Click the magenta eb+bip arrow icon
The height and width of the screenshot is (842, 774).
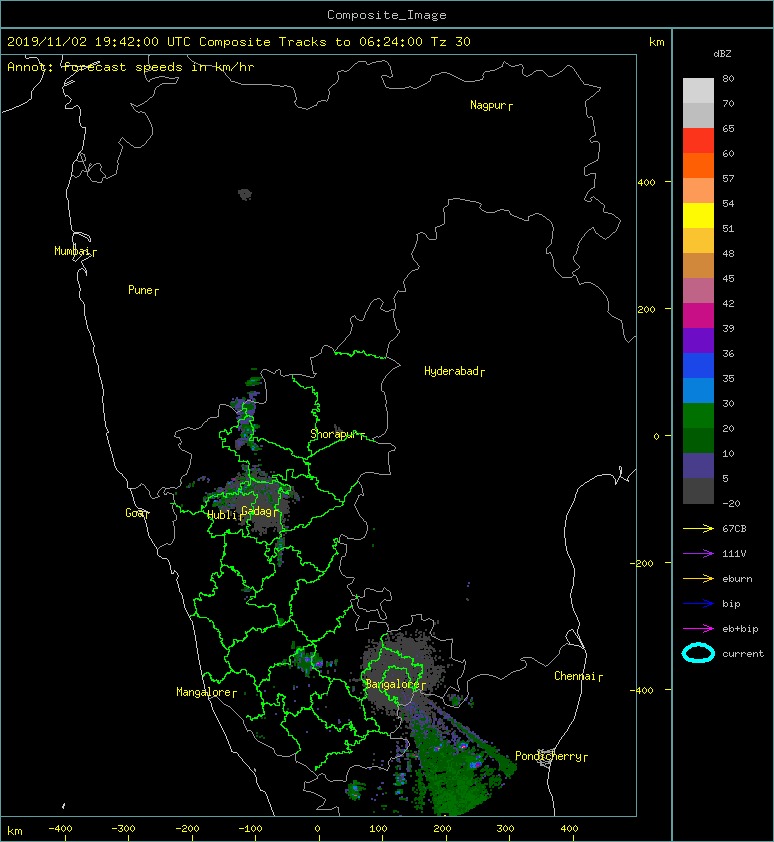(698, 629)
